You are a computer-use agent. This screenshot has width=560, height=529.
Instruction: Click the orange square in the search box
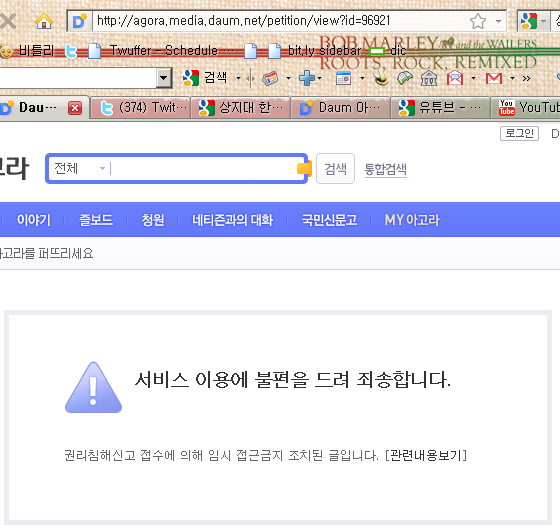(x=305, y=168)
